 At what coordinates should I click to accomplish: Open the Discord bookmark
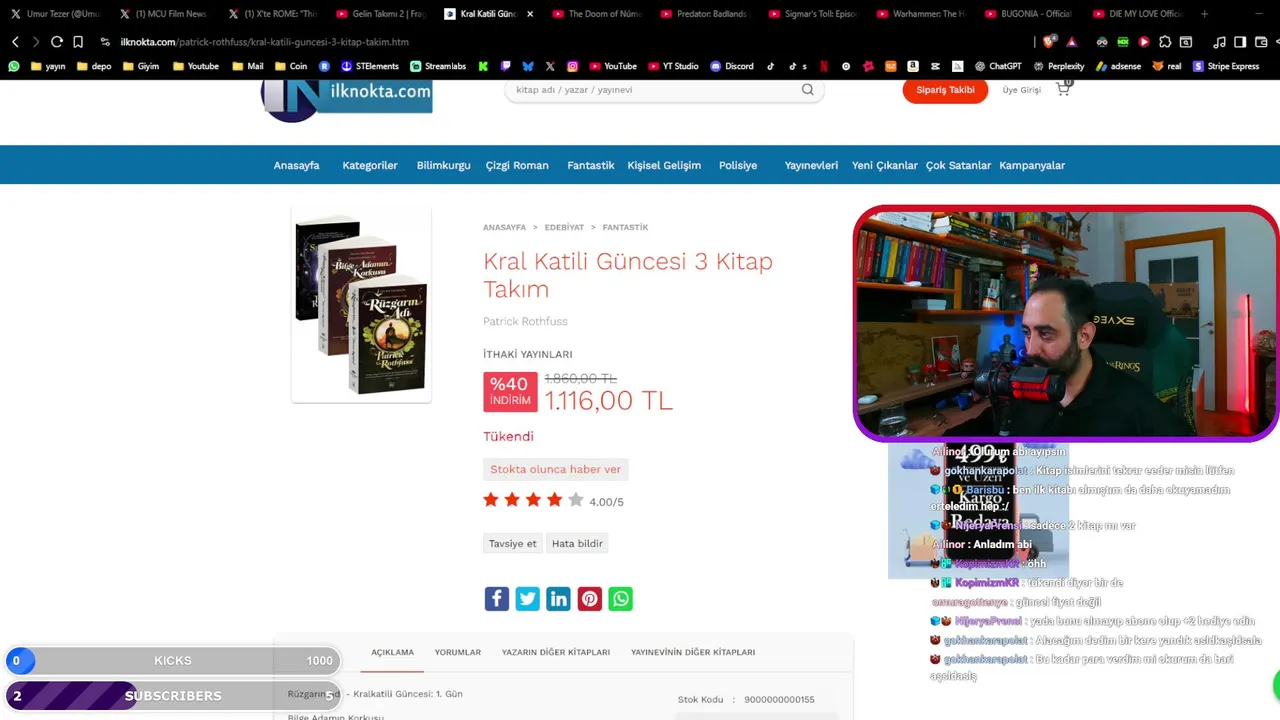point(732,66)
